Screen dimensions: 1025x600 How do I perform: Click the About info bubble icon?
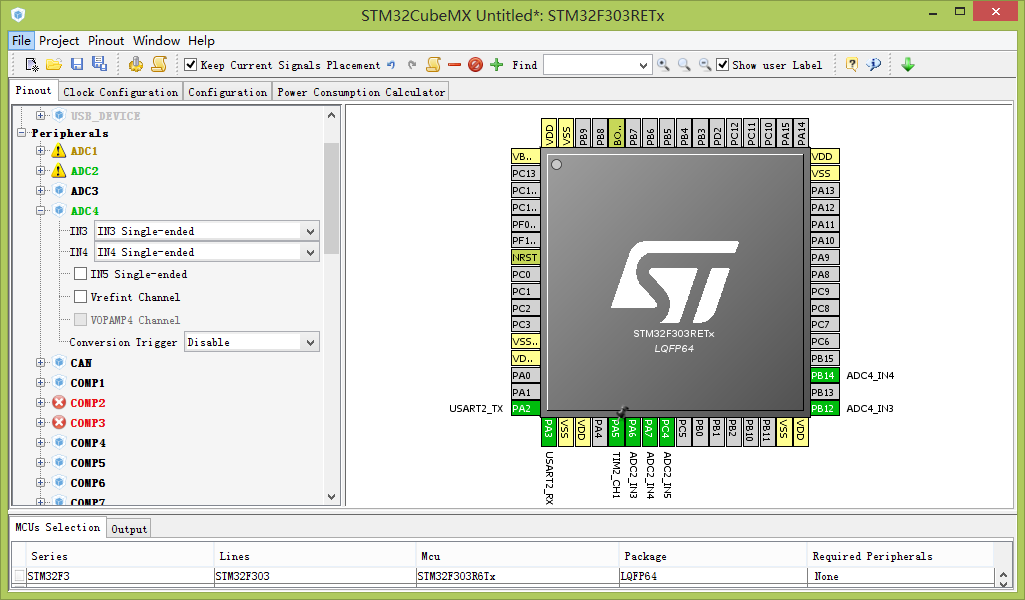[x=873, y=64]
